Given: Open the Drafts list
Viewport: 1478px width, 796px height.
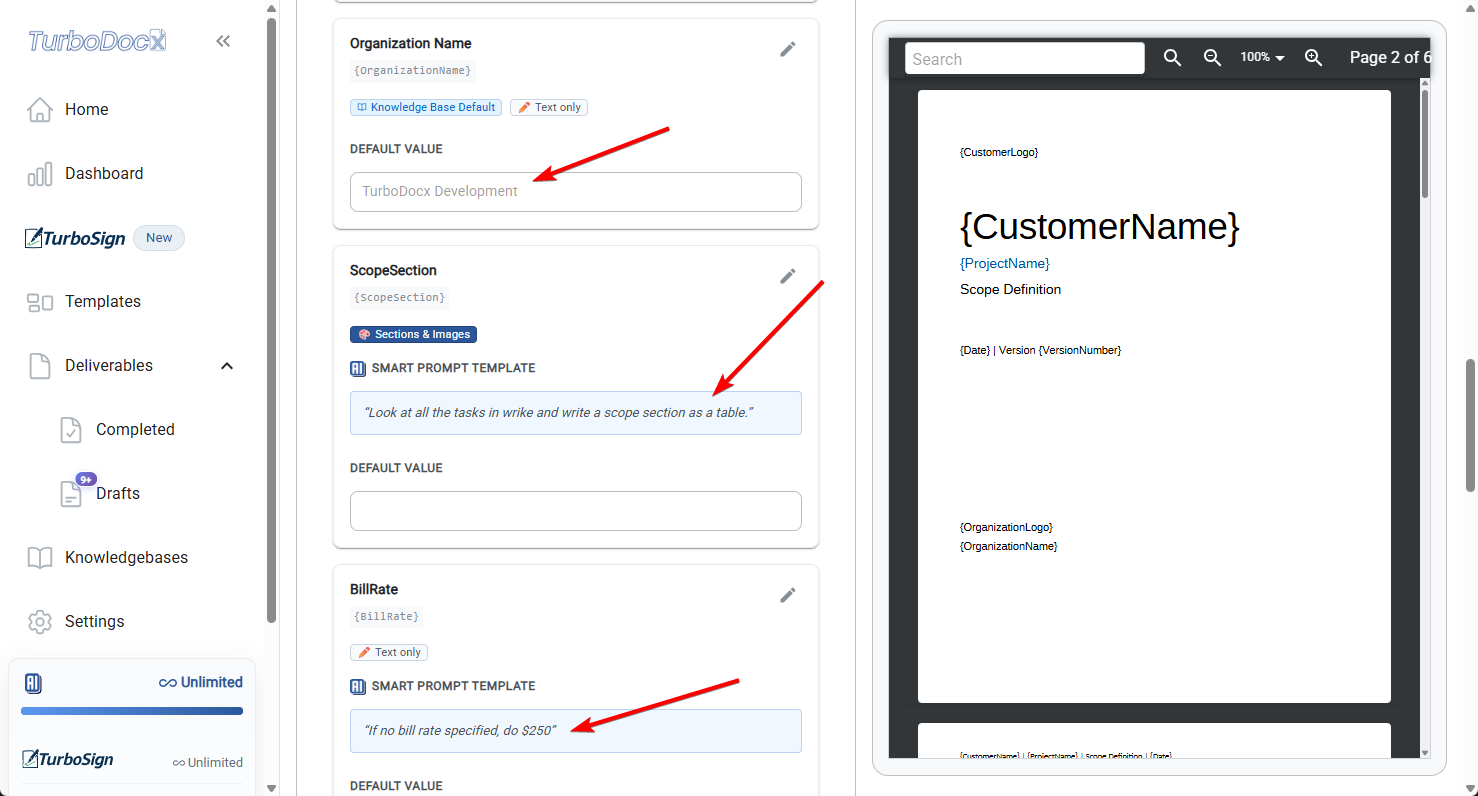Looking at the screenshot, I should [118, 492].
